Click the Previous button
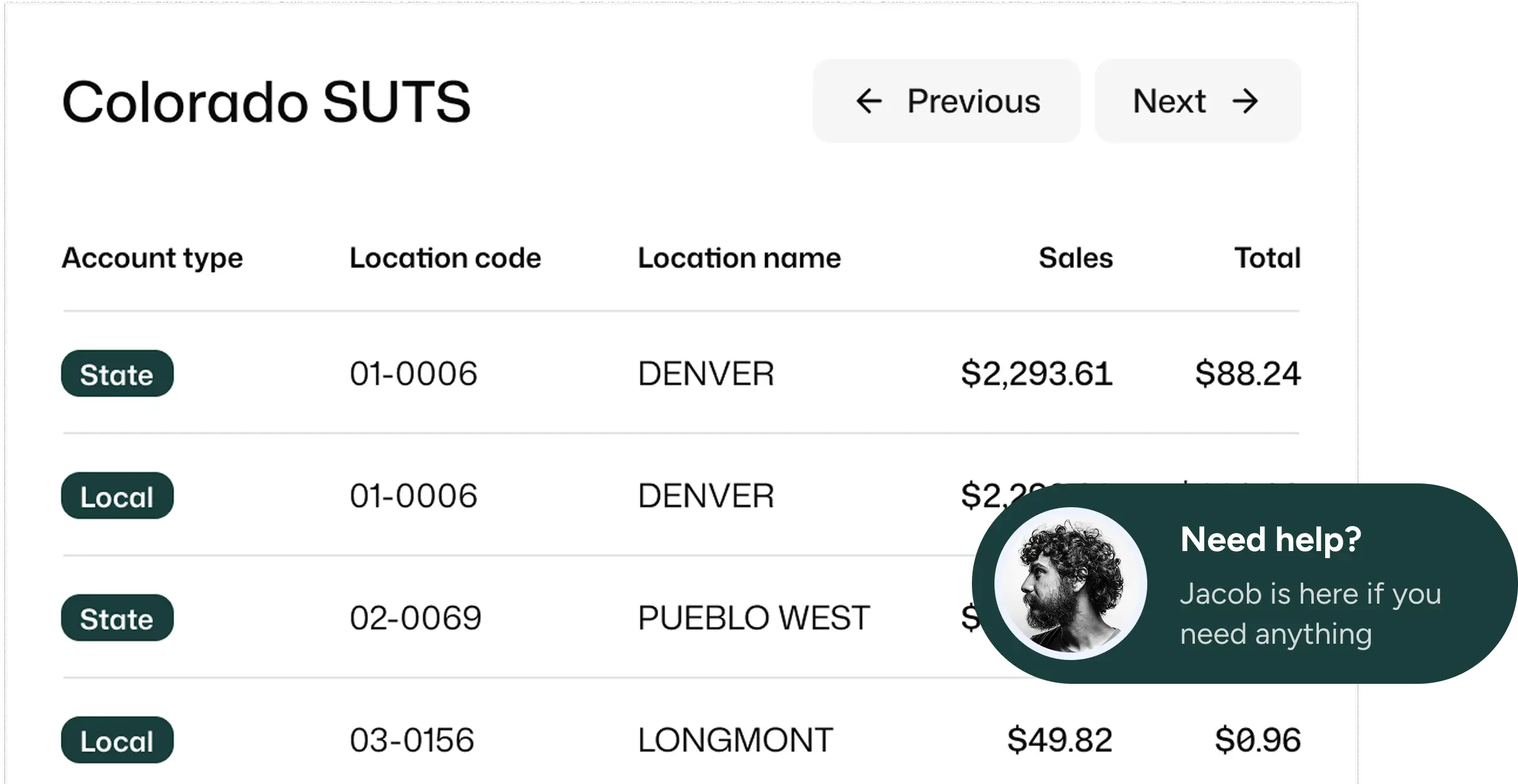1518x784 pixels. pos(946,101)
